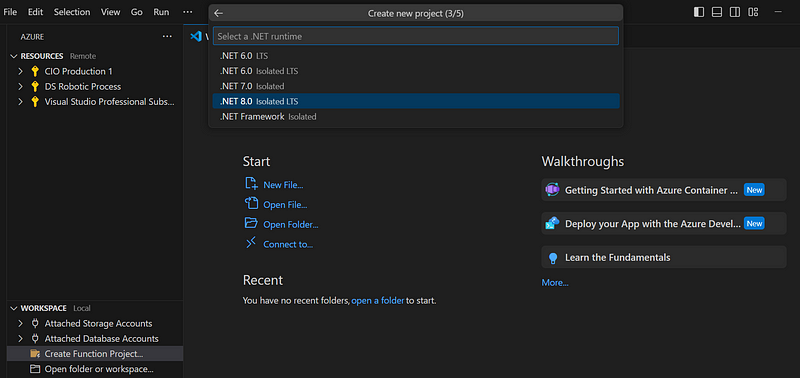Click the Open Folder icon under Start
Image resolution: width=800 pixels, height=378 pixels.
pyautogui.click(x=251, y=223)
